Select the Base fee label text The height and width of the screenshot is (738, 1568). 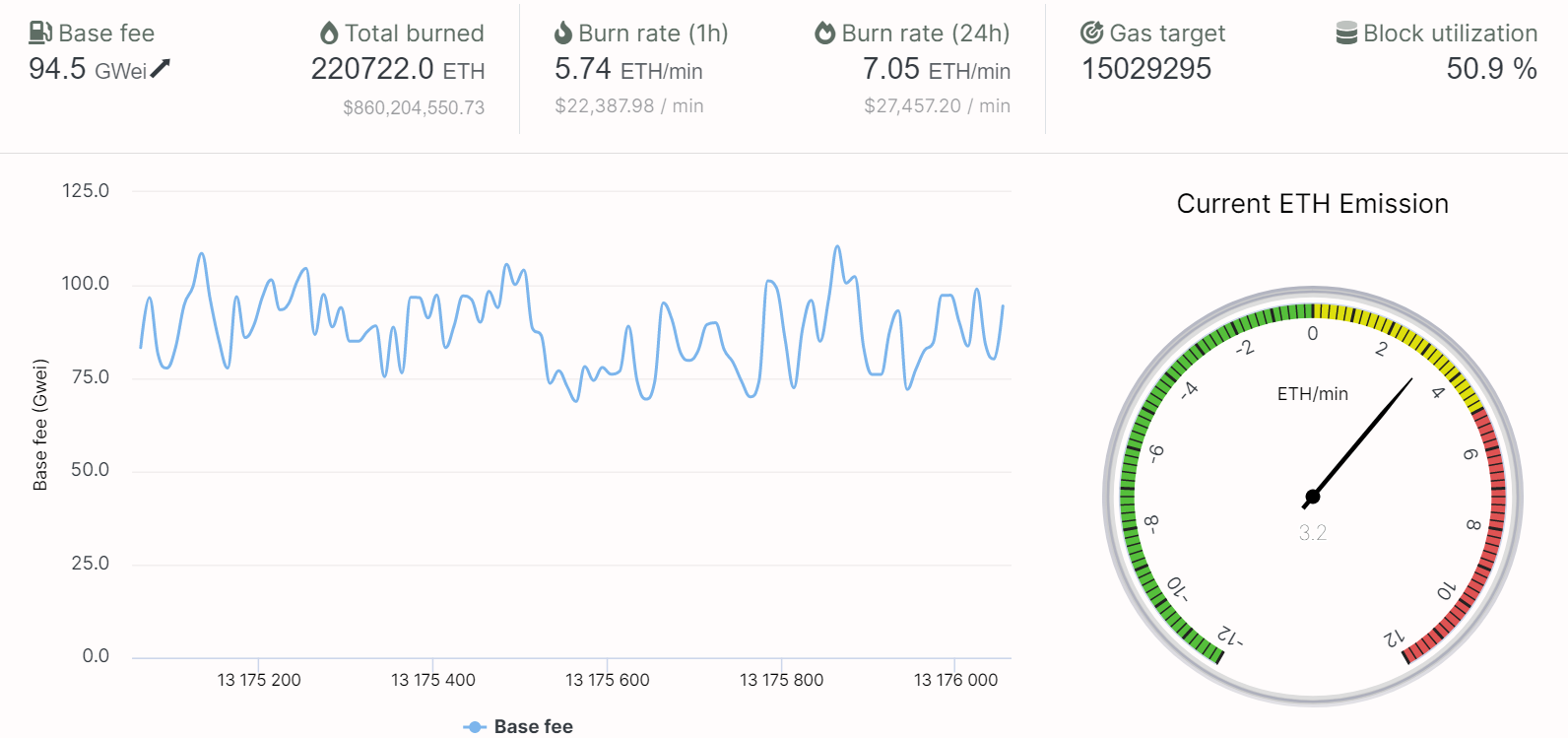(x=106, y=34)
